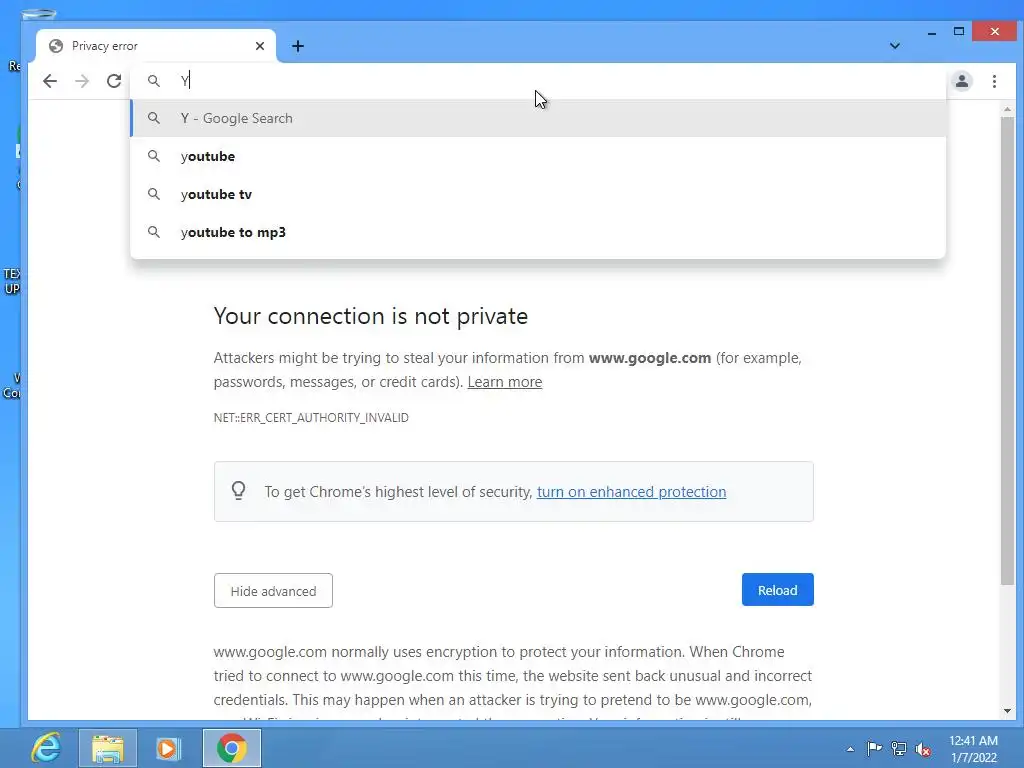Open Windows Media Player from taskbar
This screenshot has width=1024, height=768.
[x=168, y=748]
